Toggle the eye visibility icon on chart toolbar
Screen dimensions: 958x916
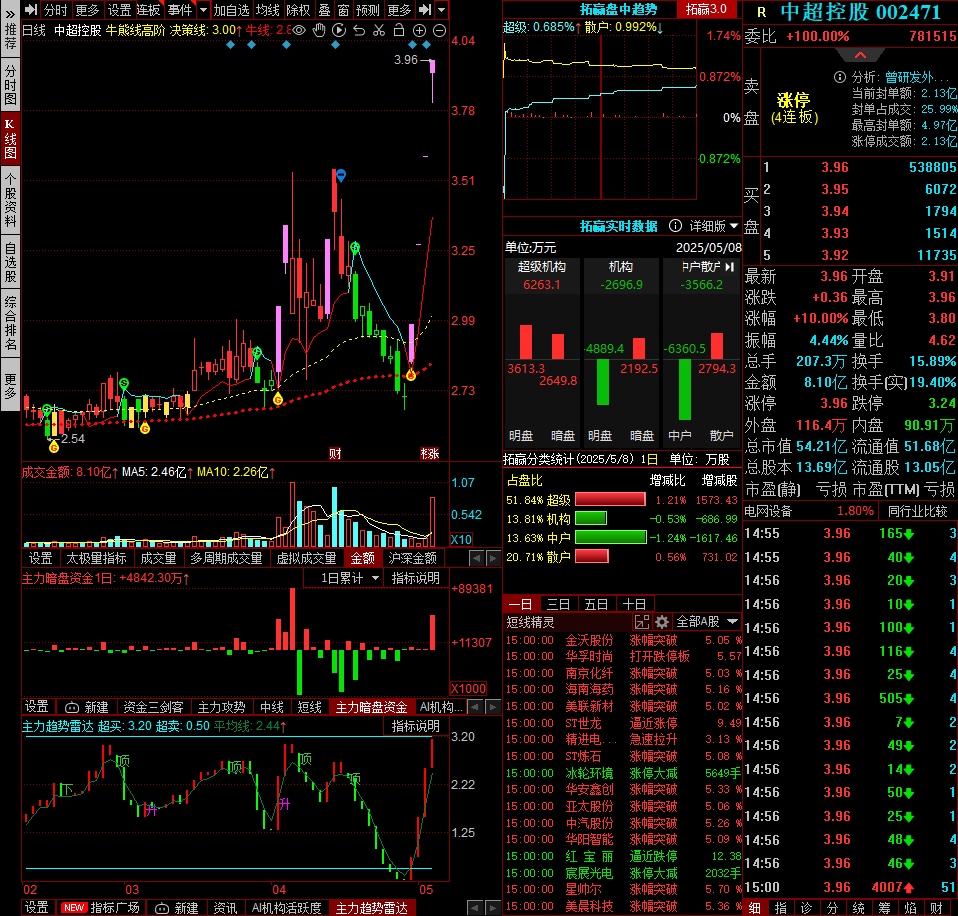(299, 30)
